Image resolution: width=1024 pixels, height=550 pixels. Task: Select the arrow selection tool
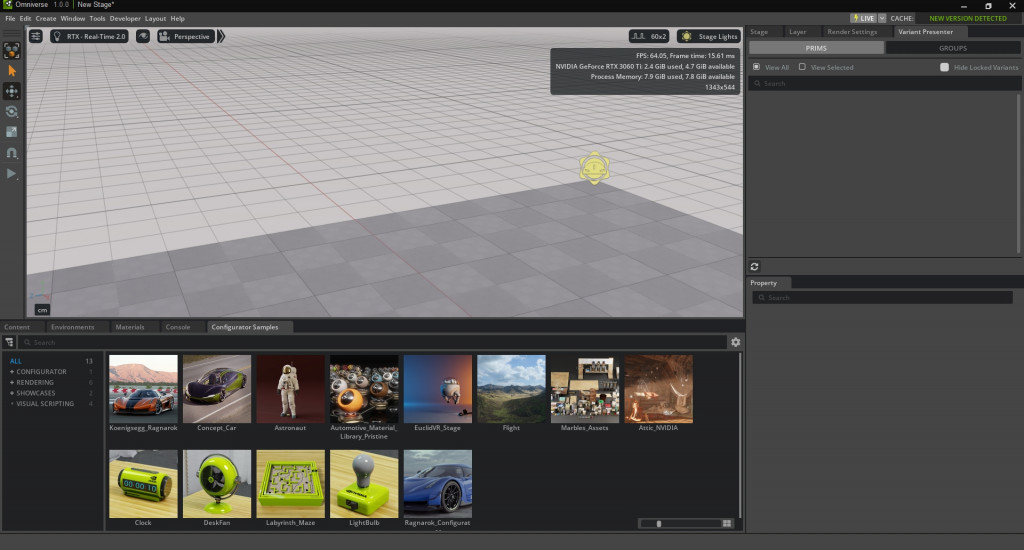(12, 71)
